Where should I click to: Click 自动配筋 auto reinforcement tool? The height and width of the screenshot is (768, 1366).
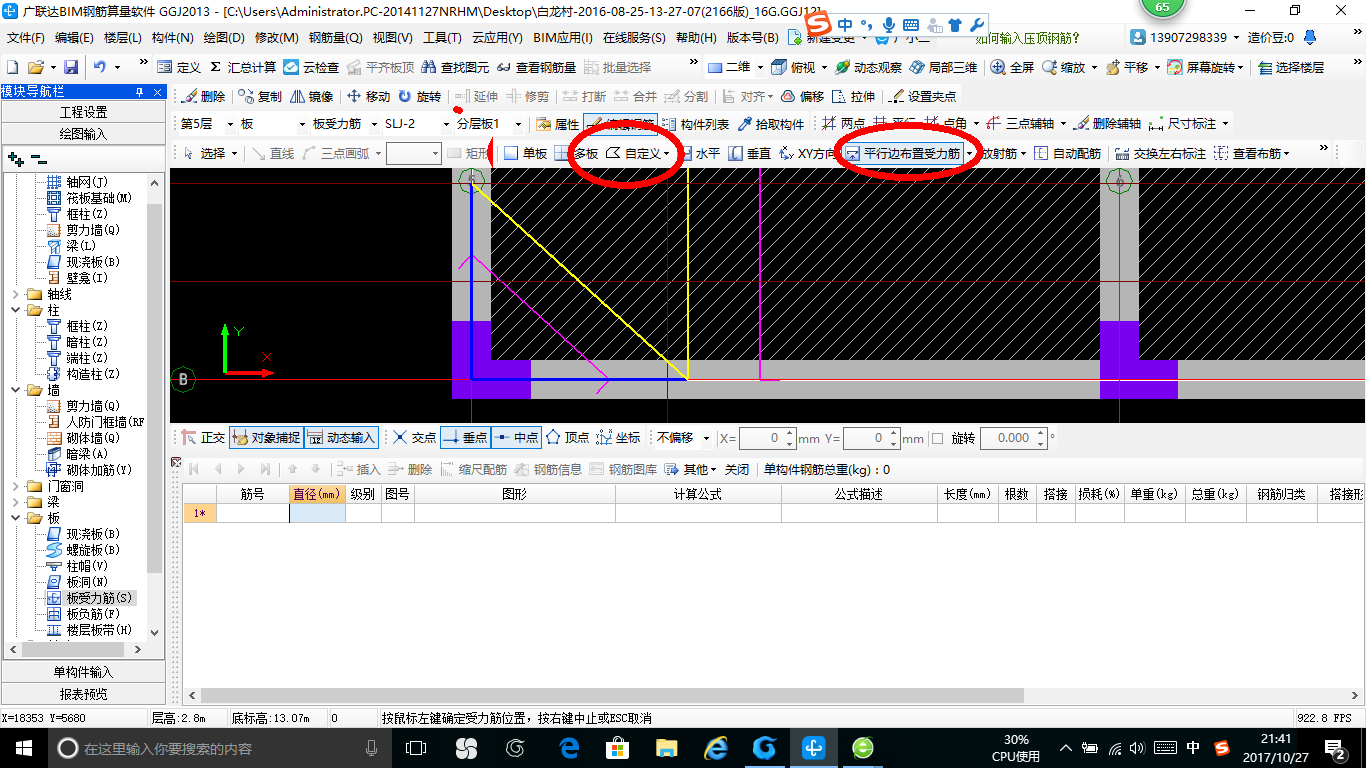coord(1067,153)
